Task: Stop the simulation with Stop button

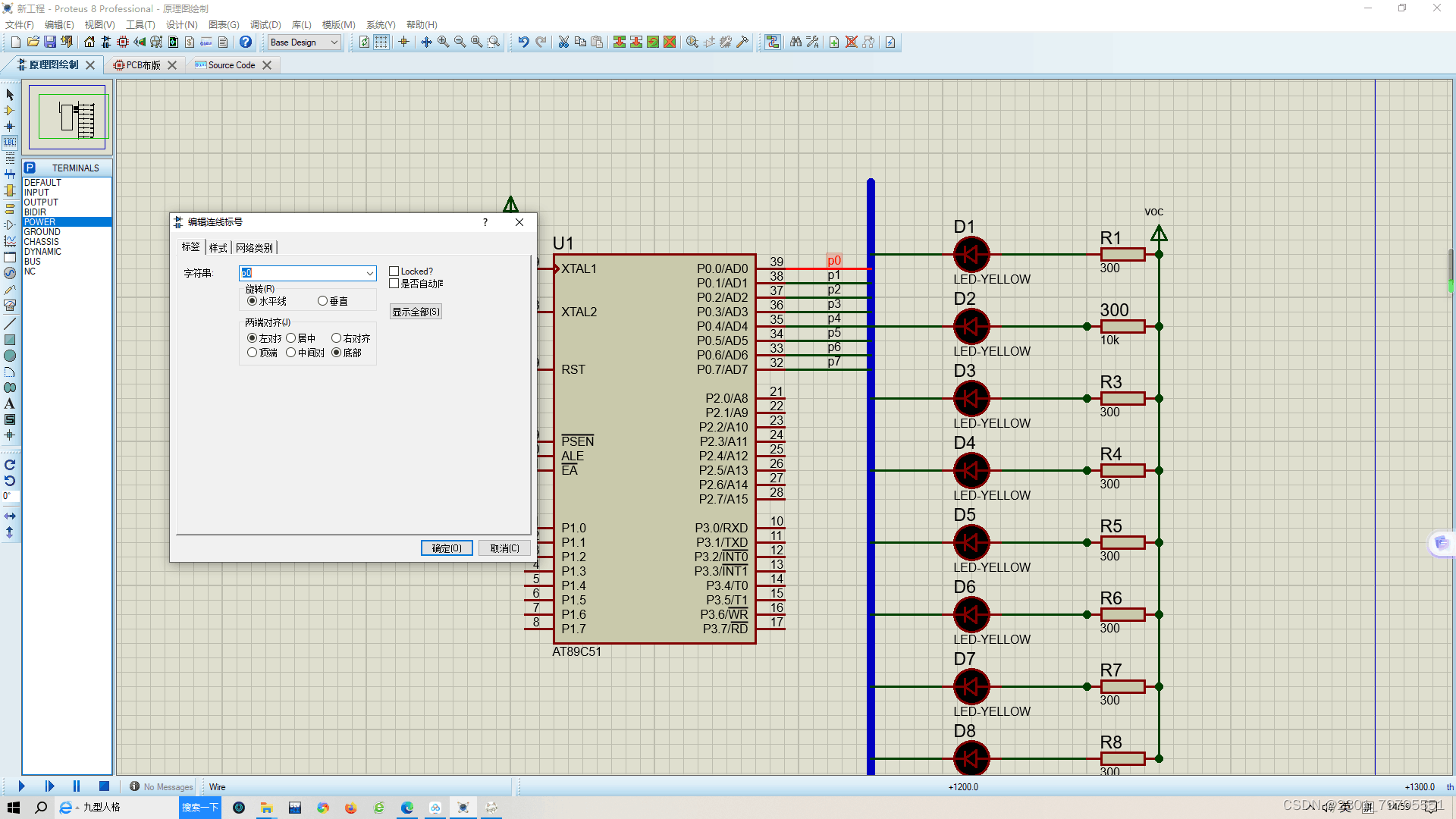Action: click(x=104, y=786)
